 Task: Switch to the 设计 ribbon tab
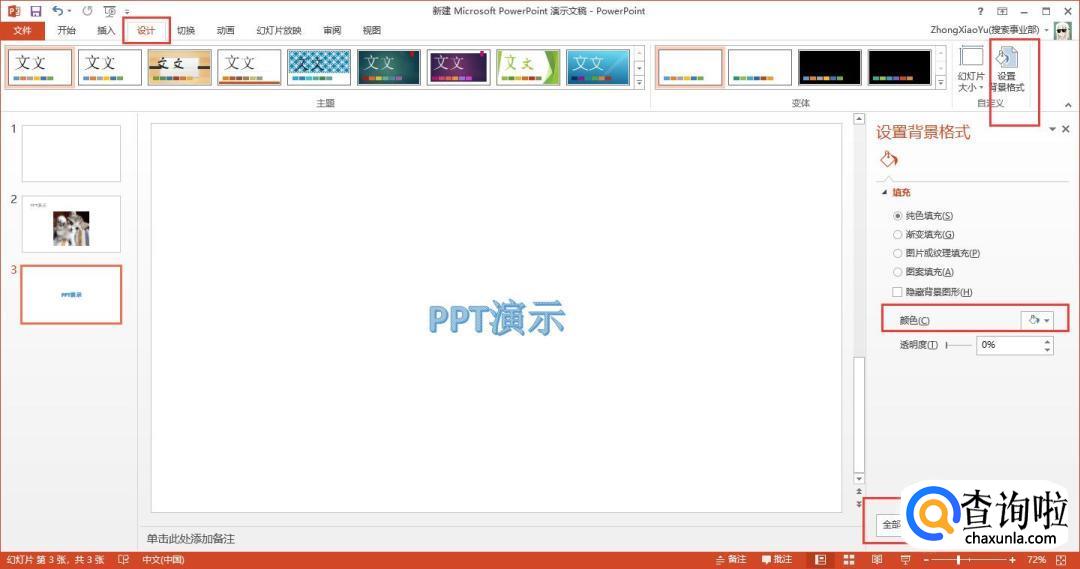click(x=146, y=30)
